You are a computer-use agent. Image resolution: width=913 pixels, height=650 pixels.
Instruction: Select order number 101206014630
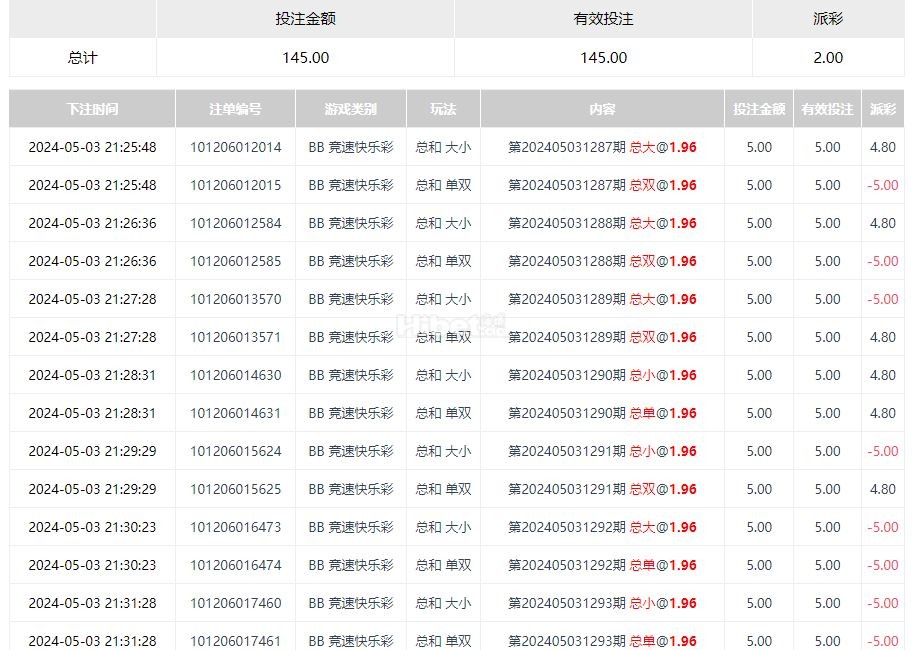[x=235, y=375]
